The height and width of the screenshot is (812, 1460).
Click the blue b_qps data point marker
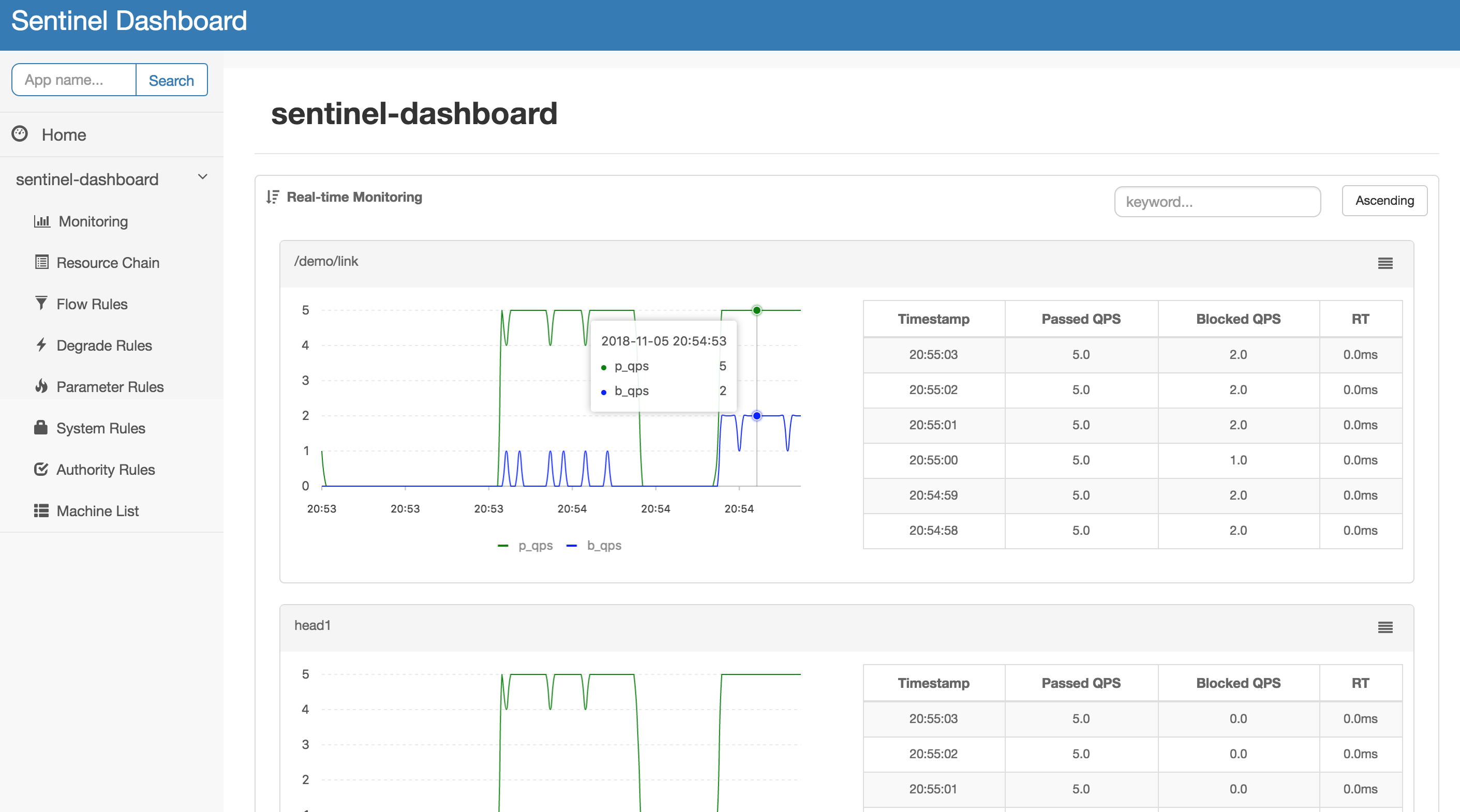click(756, 415)
